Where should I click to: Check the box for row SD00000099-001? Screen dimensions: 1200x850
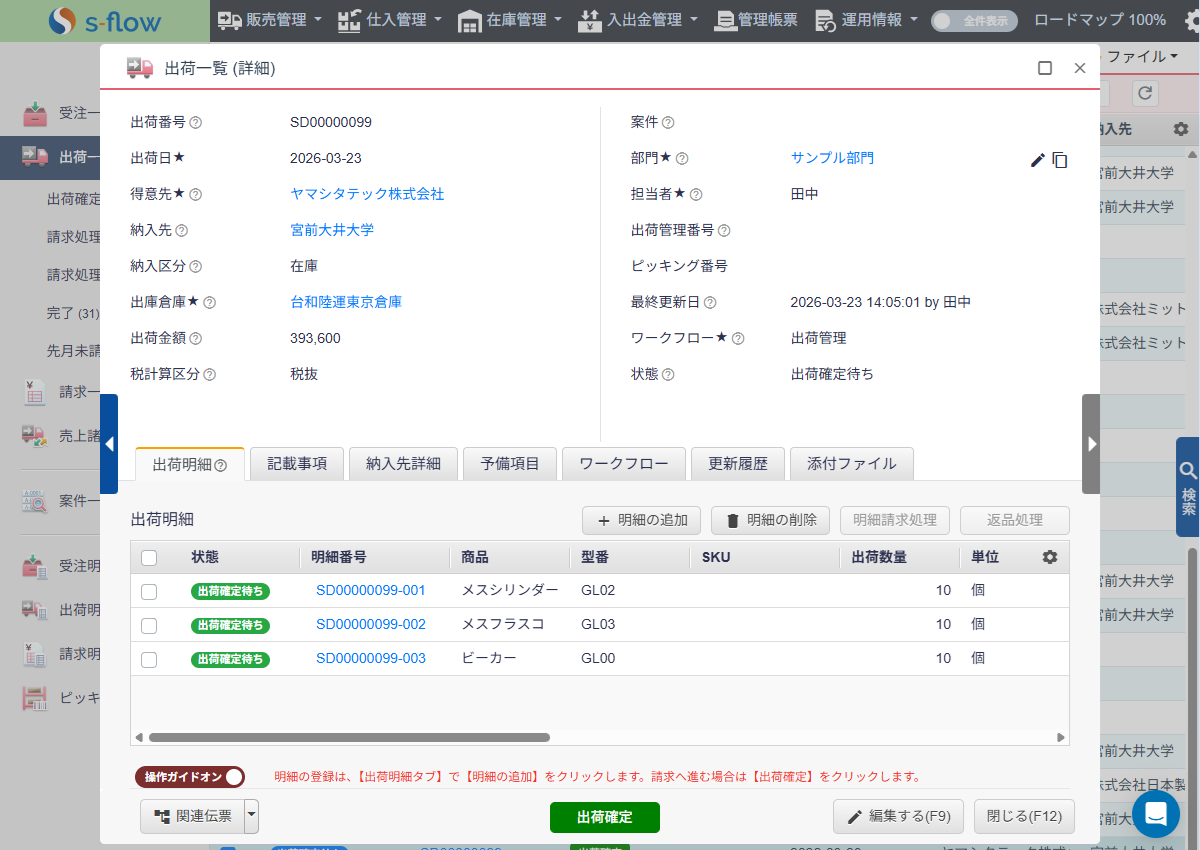pyautogui.click(x=149, y=591)
